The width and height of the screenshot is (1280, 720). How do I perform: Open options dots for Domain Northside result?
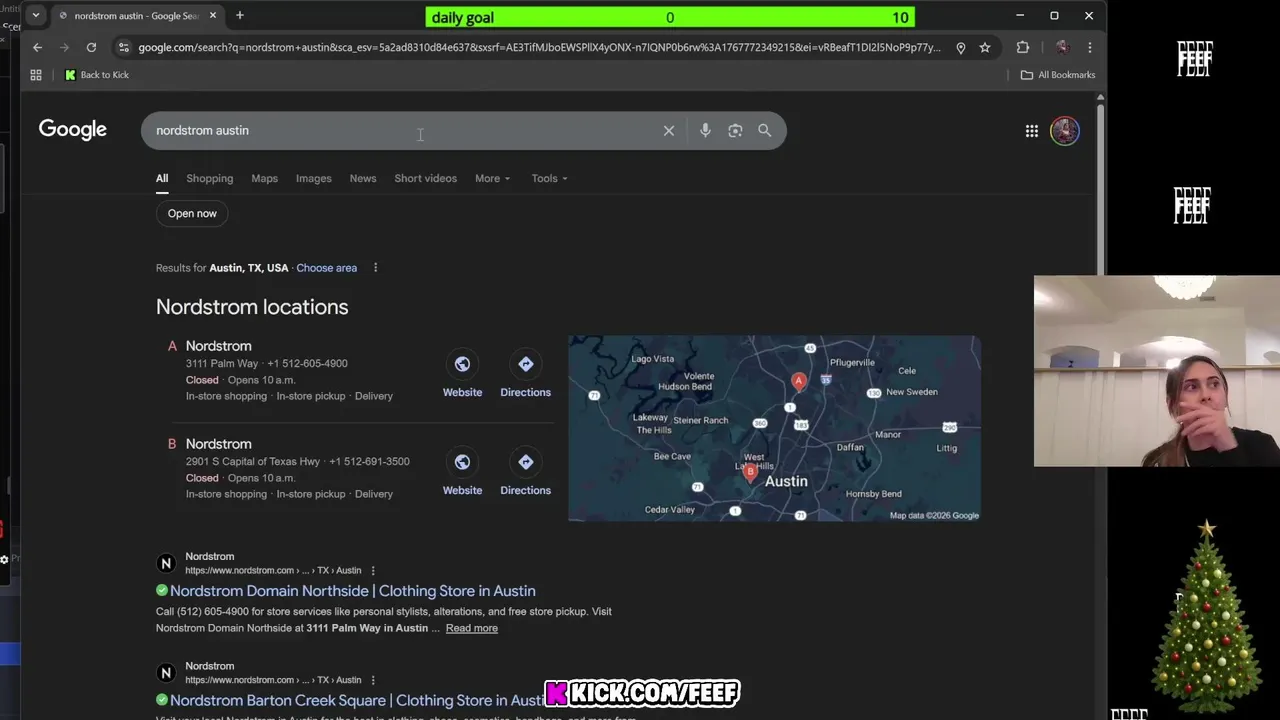[x=373, y=571]
